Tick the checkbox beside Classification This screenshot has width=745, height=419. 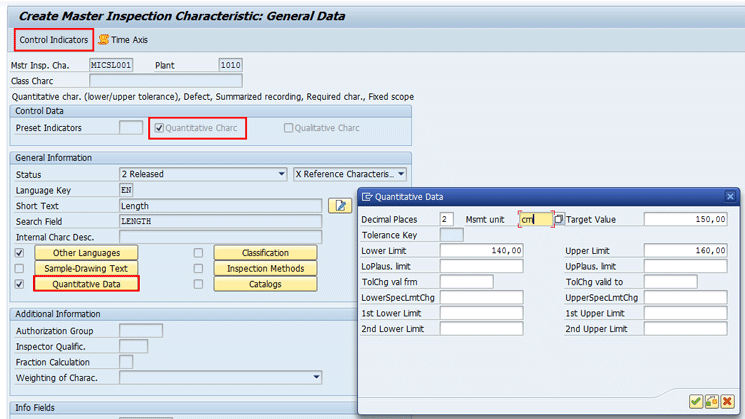199,253
